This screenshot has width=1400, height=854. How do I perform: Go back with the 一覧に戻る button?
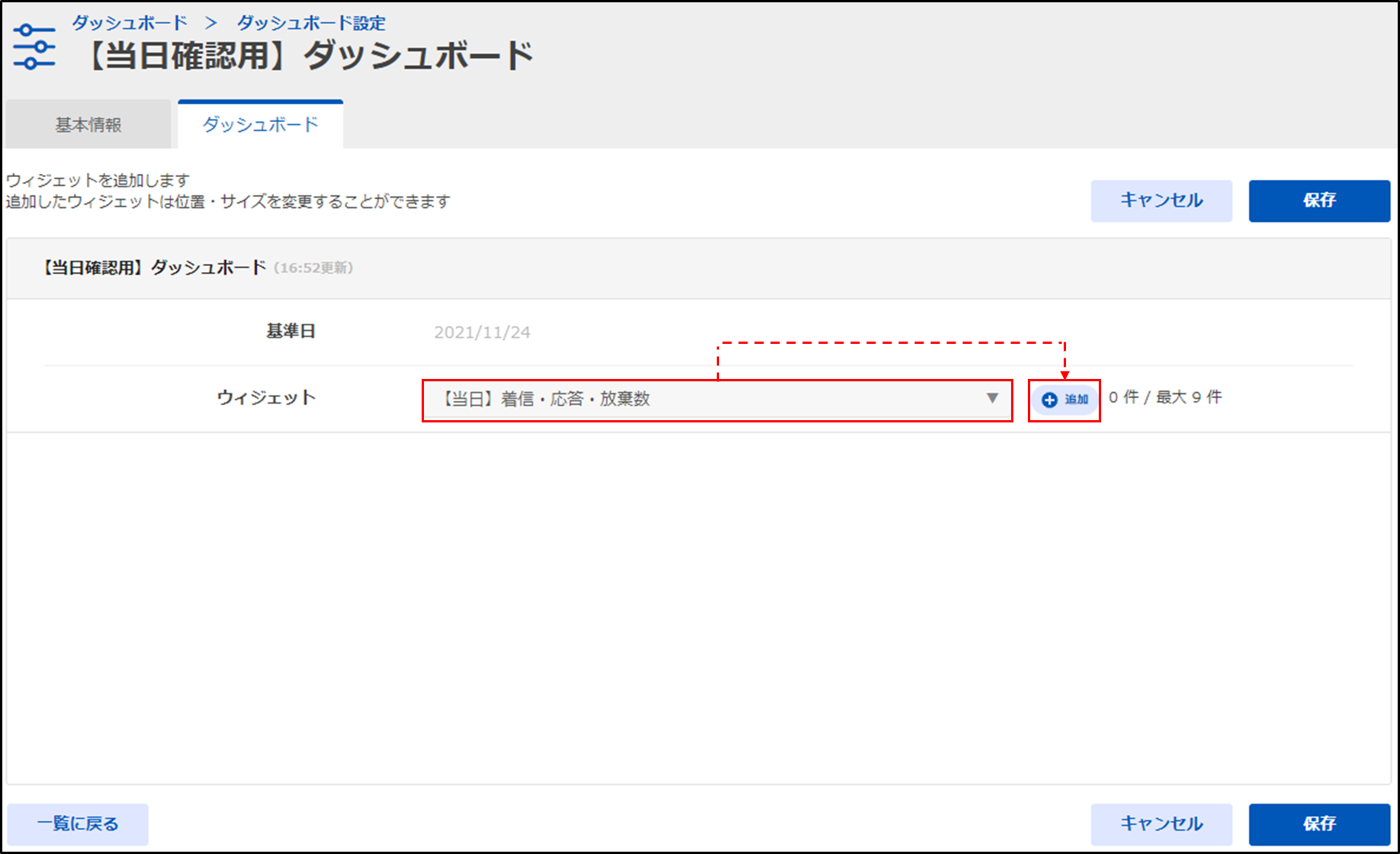(x=78, y=823)
